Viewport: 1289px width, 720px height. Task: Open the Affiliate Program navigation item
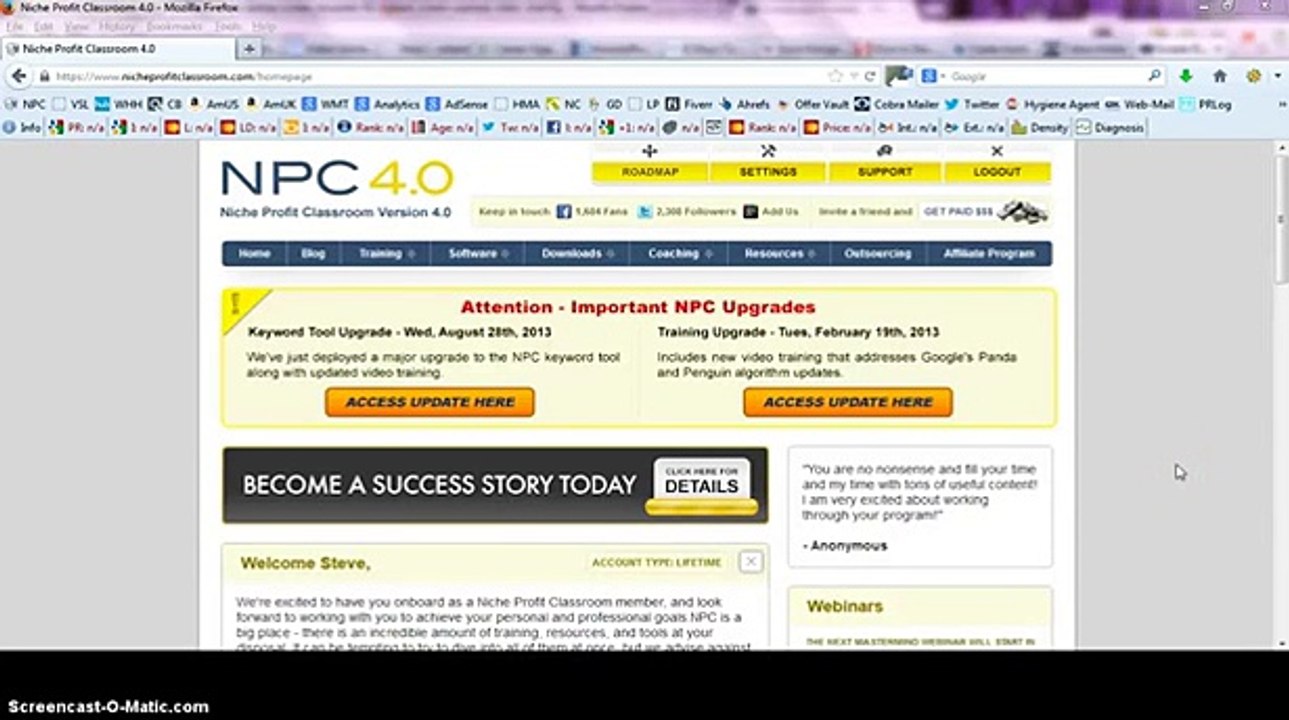tap(988, 254)
